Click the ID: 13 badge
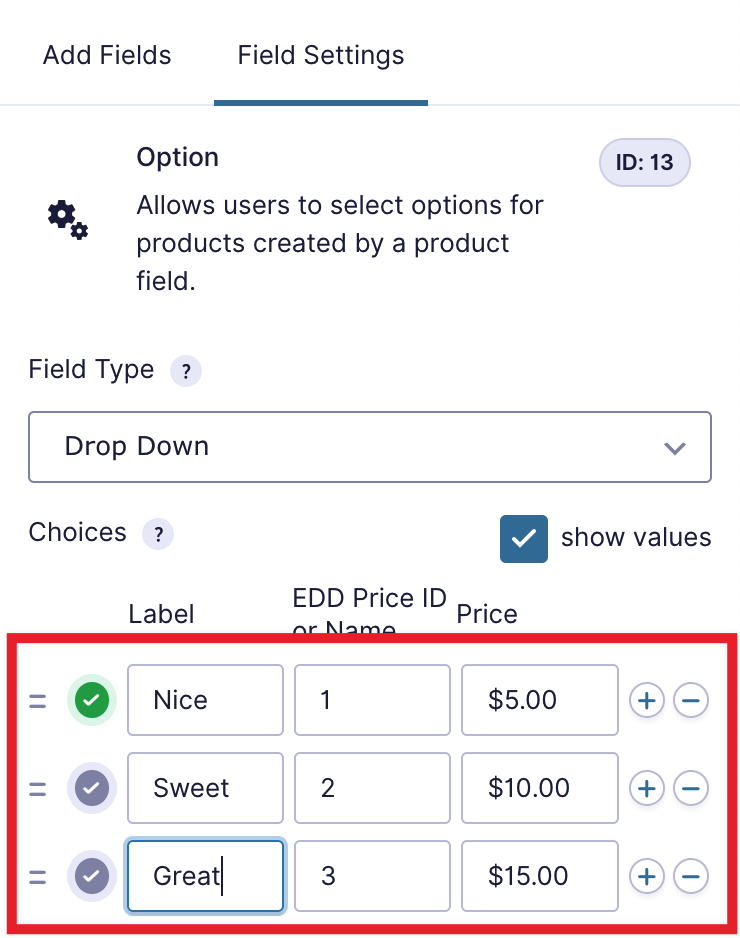Viewport: 740px width, 938px height. [x=644, y=162]
